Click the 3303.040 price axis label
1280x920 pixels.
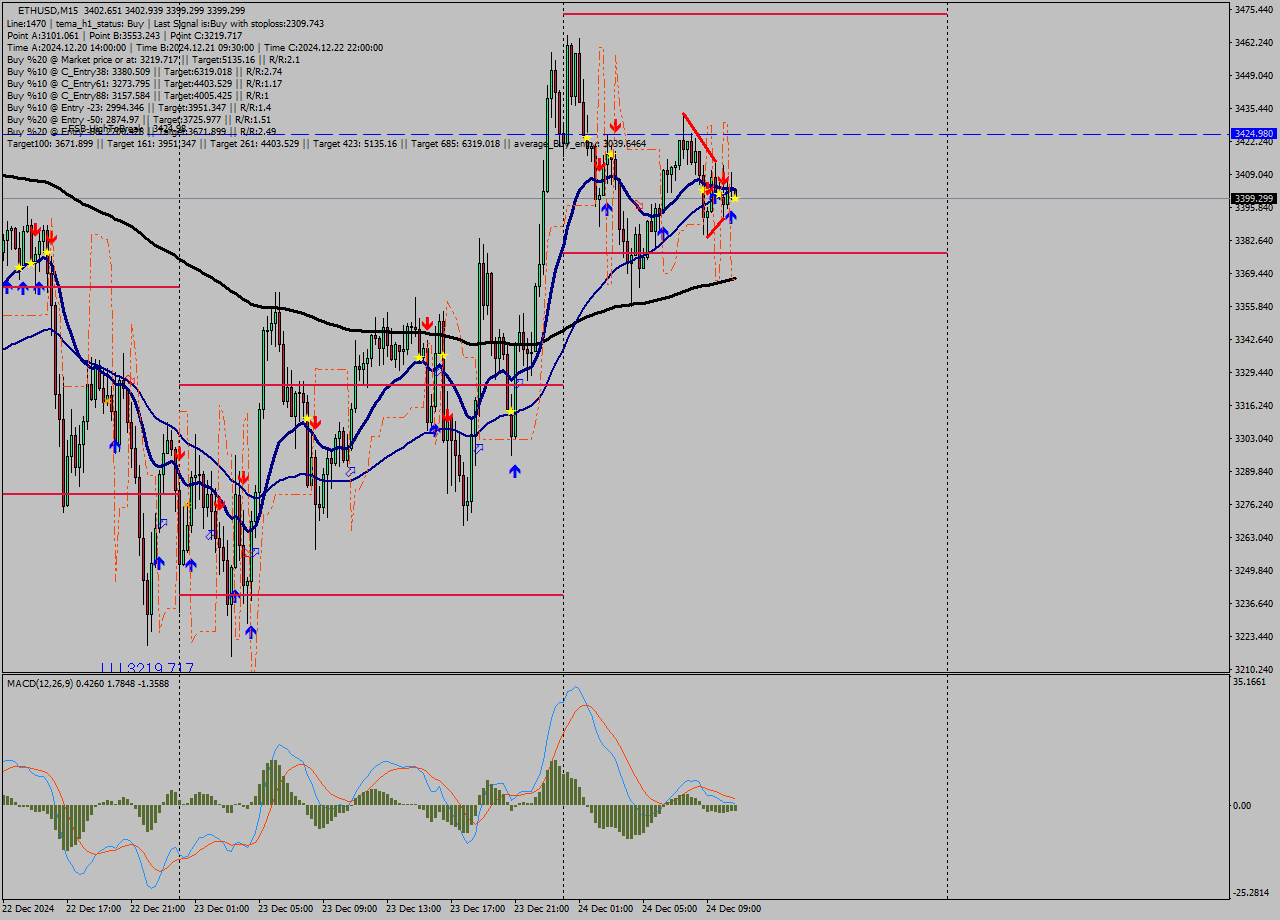tap(1254, 438)
